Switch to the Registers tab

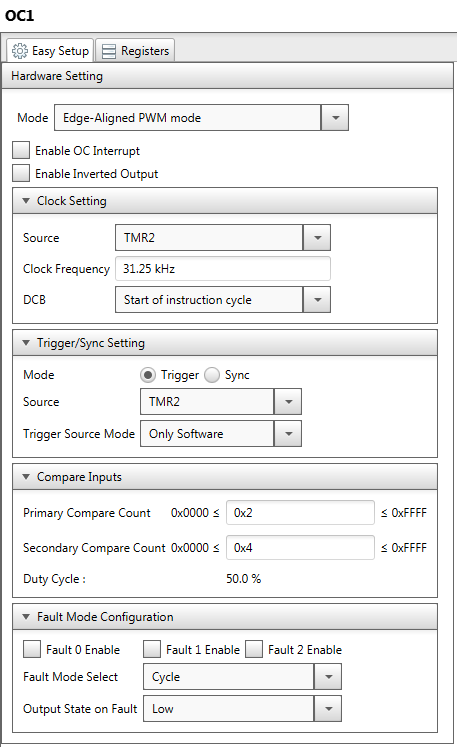tap(135, 50)
